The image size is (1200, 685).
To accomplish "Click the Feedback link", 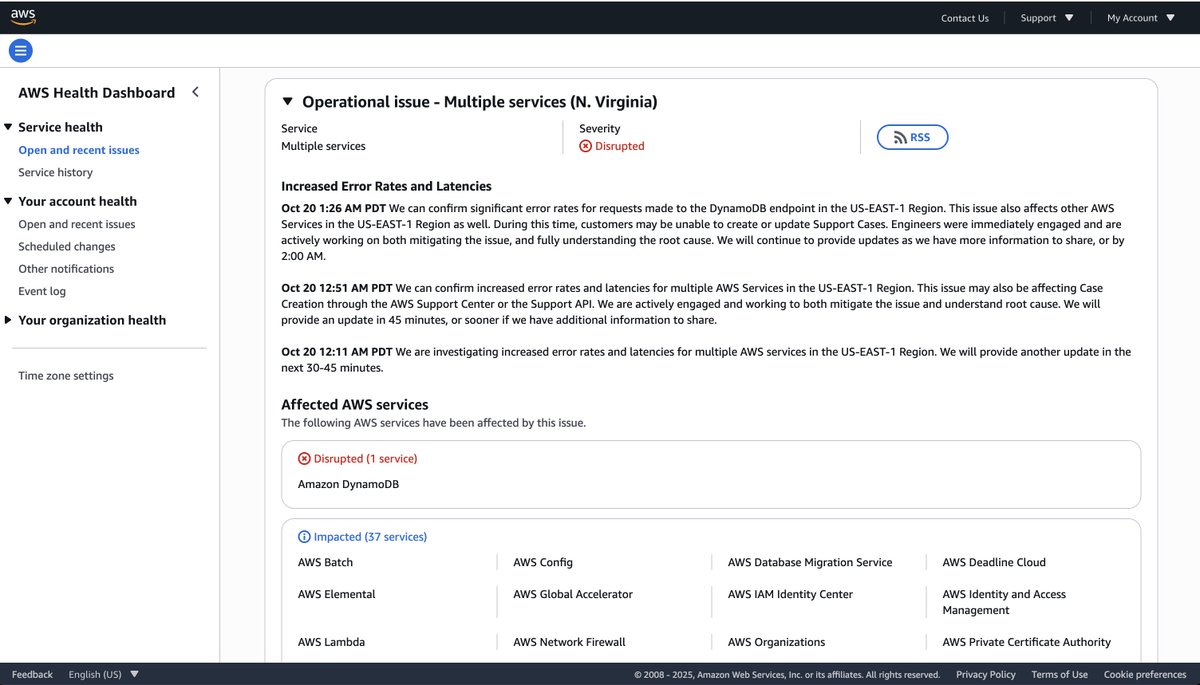I will [x=32, y=675].
